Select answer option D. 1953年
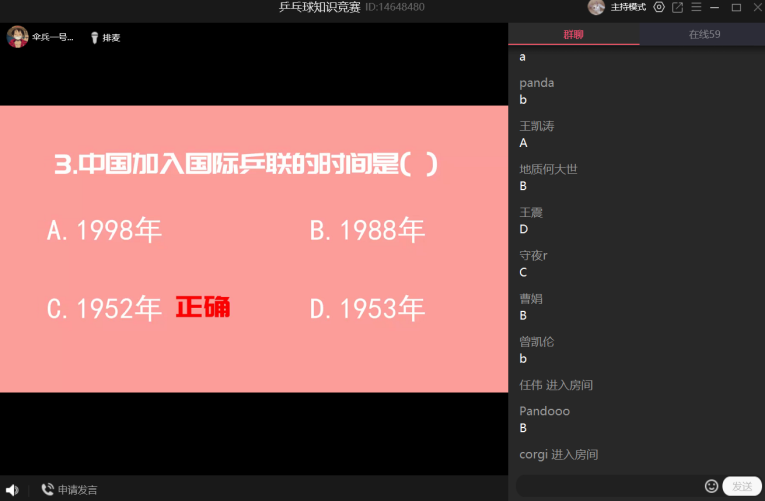This screenshot has height=501, width=765. click(x=367, y=309)
